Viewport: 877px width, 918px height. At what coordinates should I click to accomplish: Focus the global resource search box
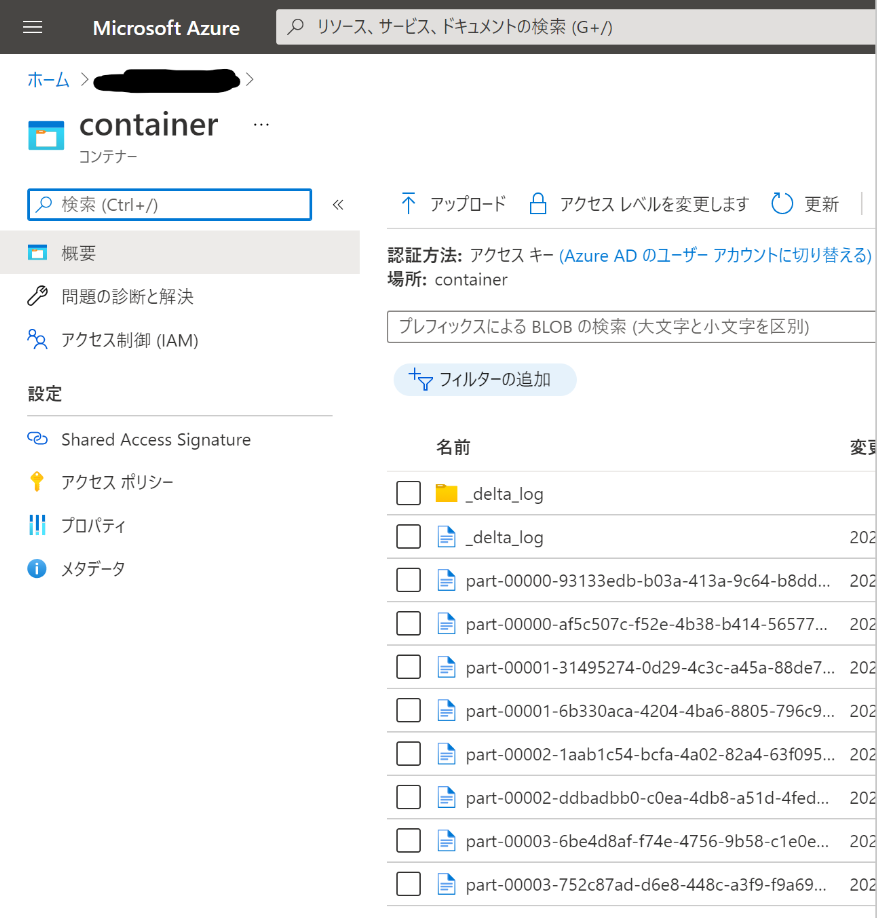click(x=576, y=27)
